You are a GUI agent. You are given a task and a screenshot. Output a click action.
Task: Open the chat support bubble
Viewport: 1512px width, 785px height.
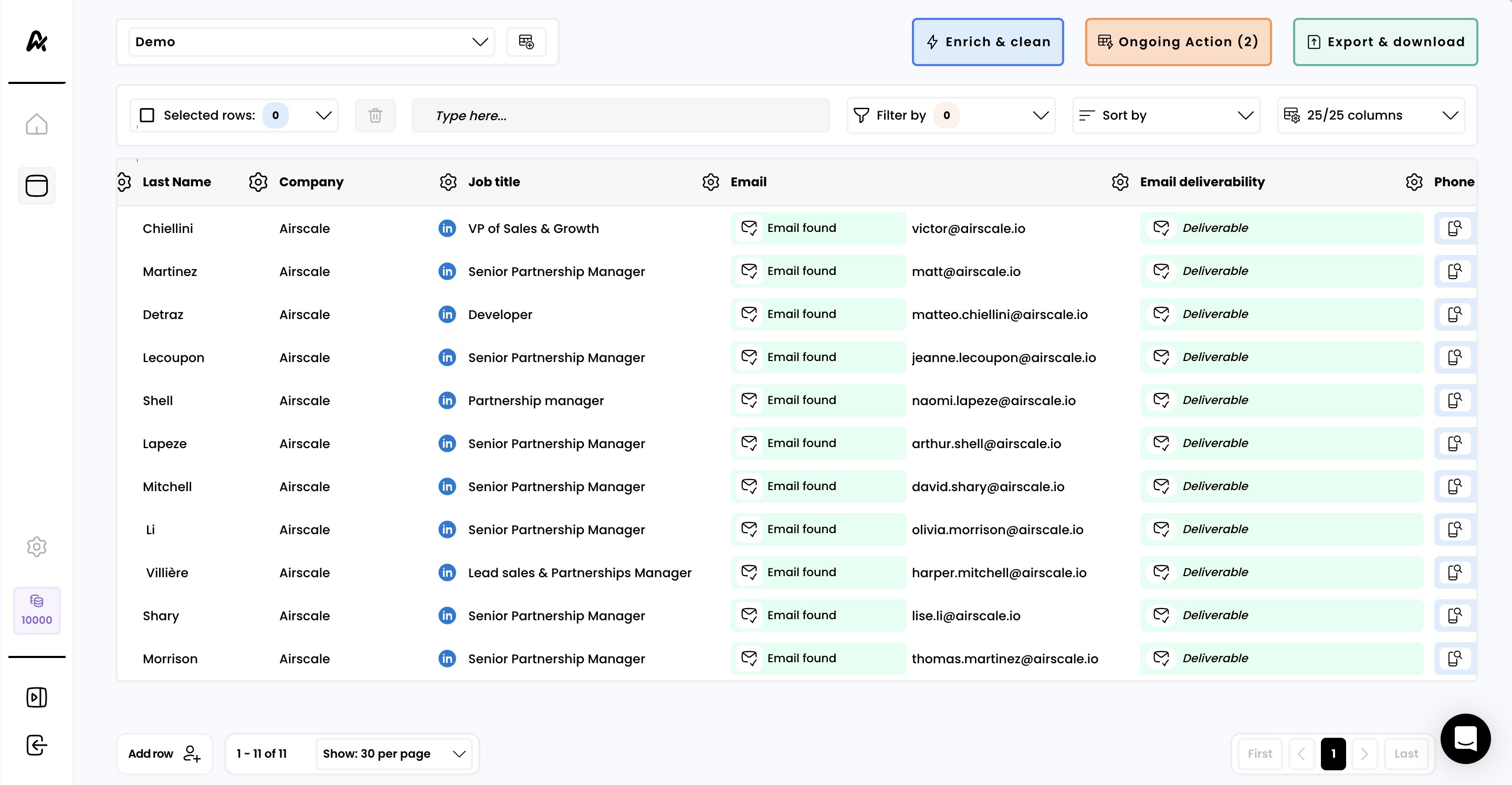[x=1464, y=739]
